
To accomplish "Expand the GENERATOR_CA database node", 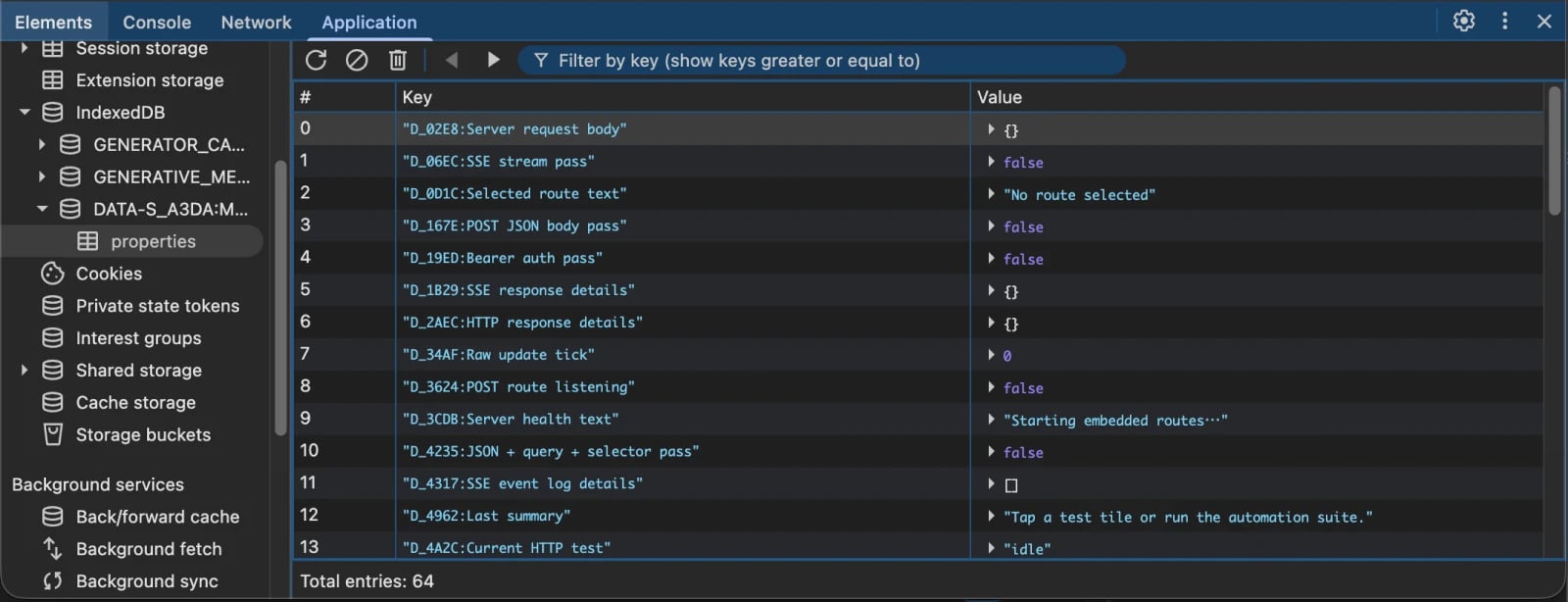I will pyautogui.click(x=42, y=144).
